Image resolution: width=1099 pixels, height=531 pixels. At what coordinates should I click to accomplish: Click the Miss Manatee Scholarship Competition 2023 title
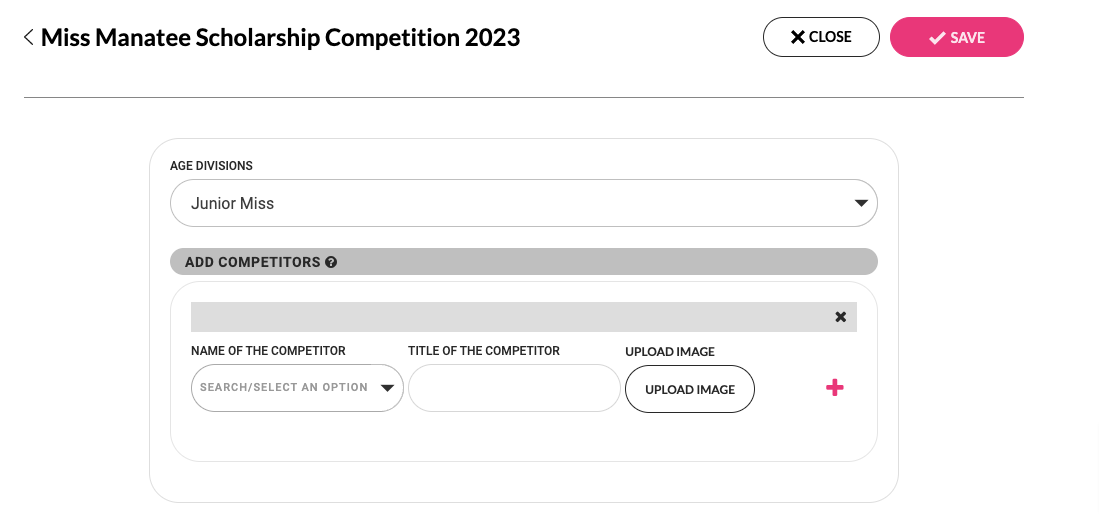[280, 38]
